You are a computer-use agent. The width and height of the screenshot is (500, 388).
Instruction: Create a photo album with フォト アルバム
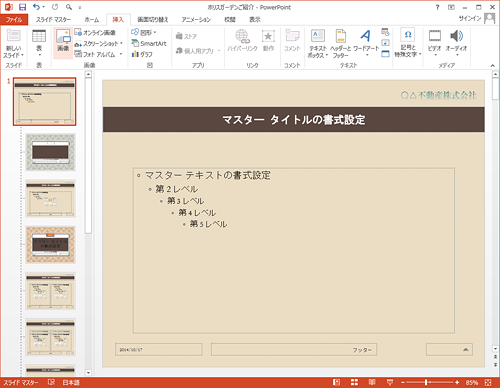(95, 54)
